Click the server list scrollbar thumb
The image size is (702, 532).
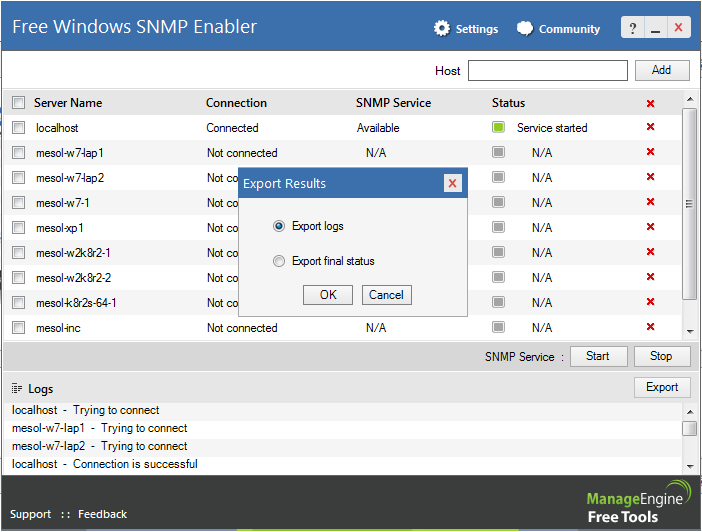(689, 204)
